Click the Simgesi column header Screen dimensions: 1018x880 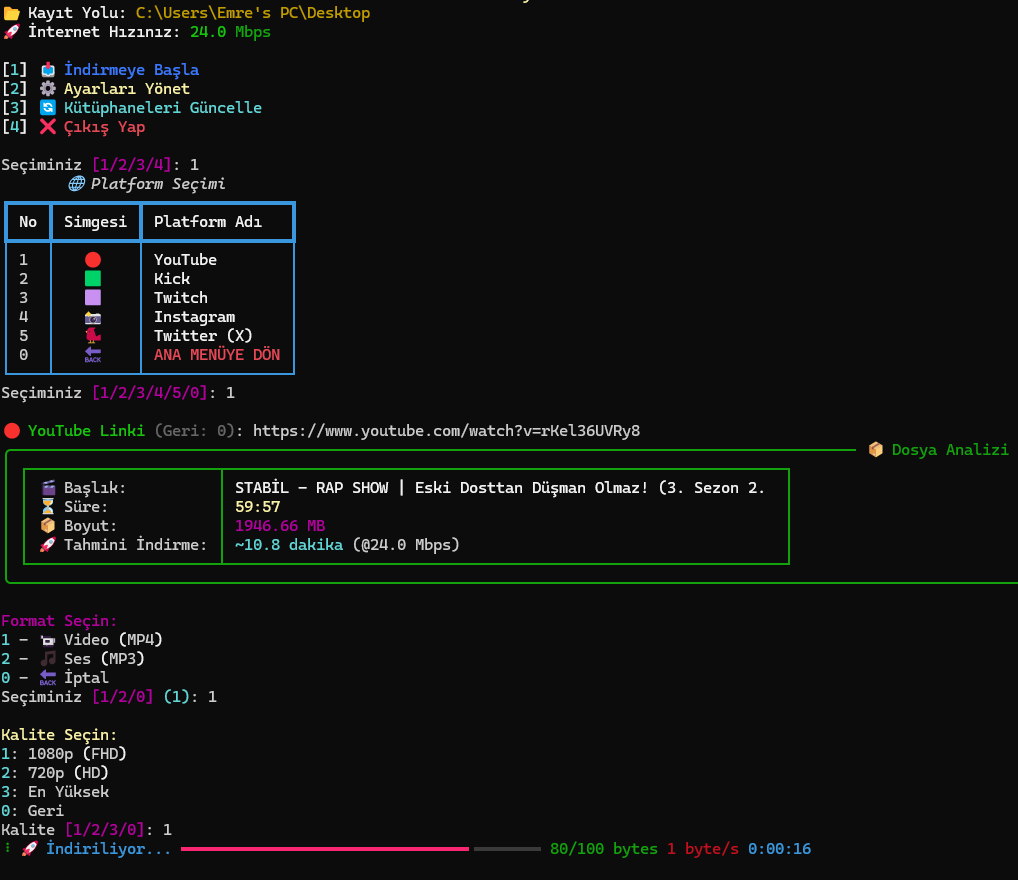pyautogui.click(x=95, y=222)
